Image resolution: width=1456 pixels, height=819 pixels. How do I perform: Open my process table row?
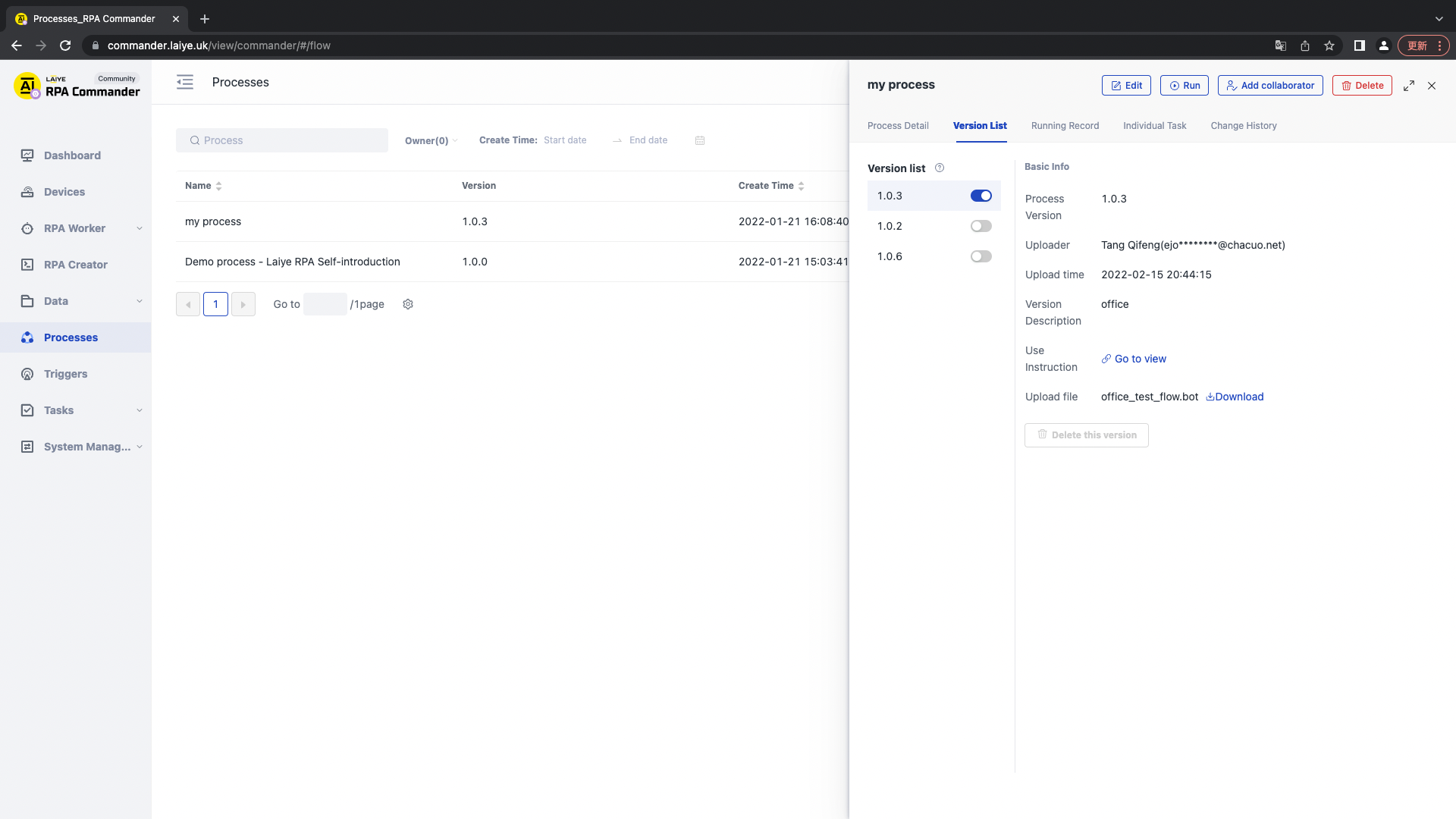tap(512, 221)
